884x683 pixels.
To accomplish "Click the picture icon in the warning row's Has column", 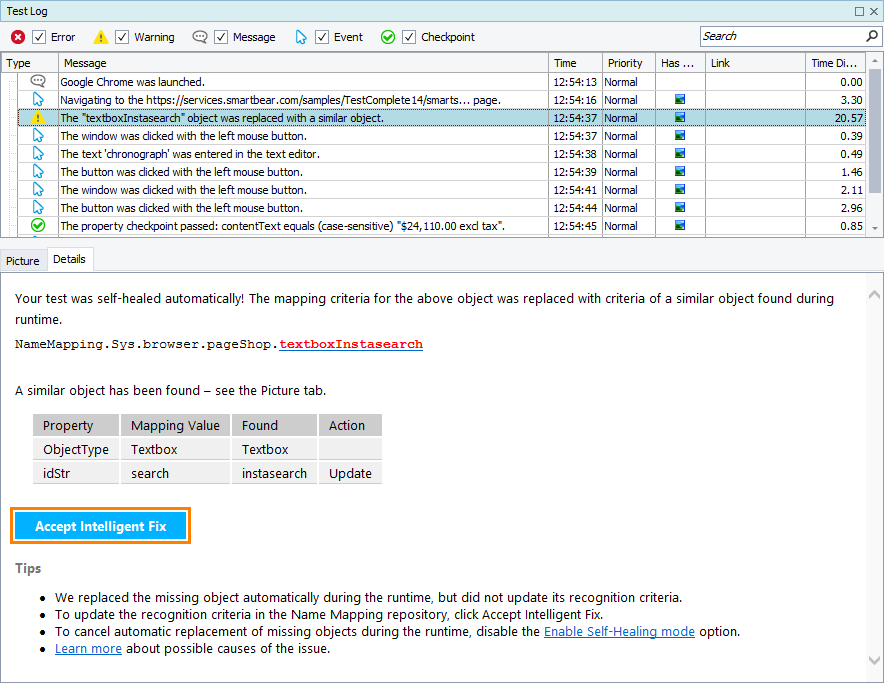I will point(679,117).
